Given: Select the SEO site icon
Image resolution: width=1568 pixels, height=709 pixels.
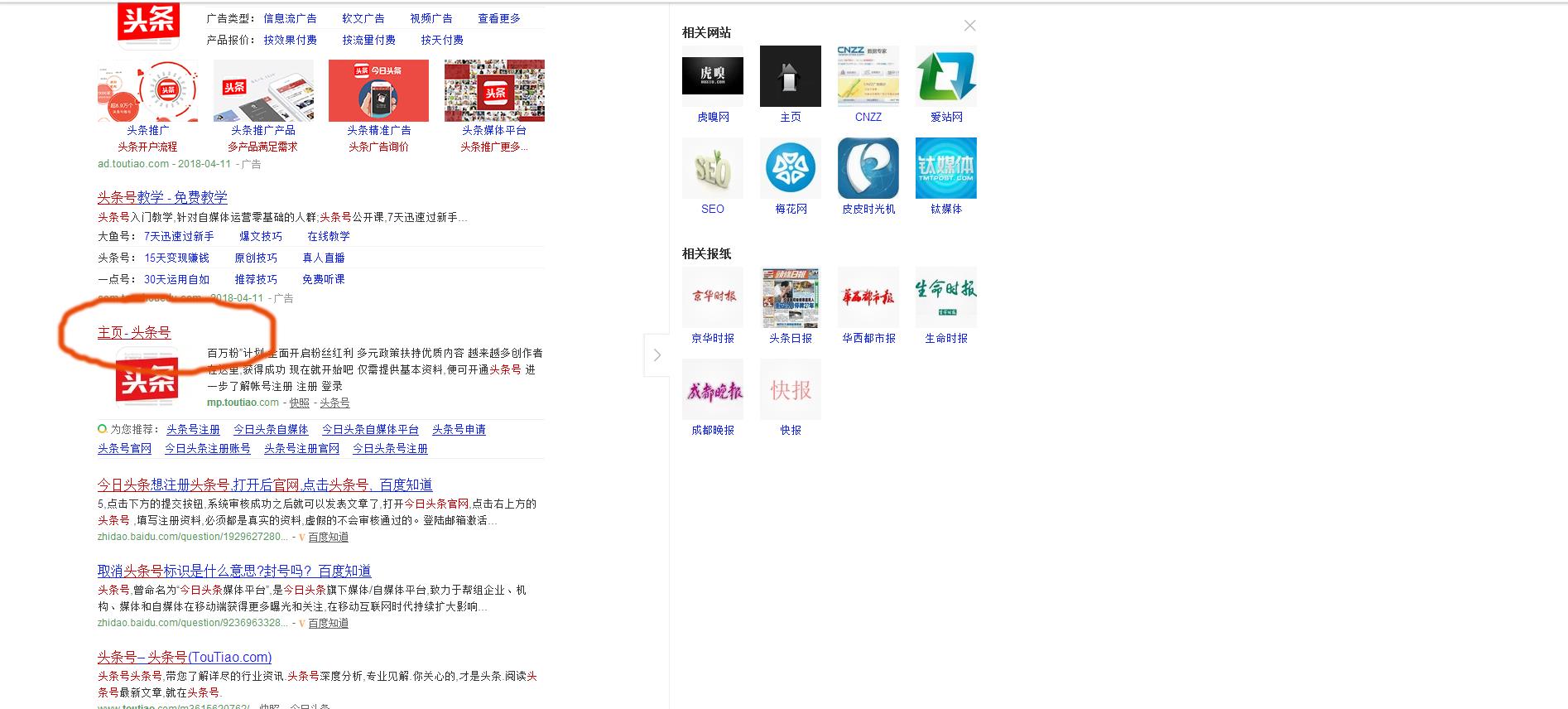Looking at the screenshot, I should [712, 168].
